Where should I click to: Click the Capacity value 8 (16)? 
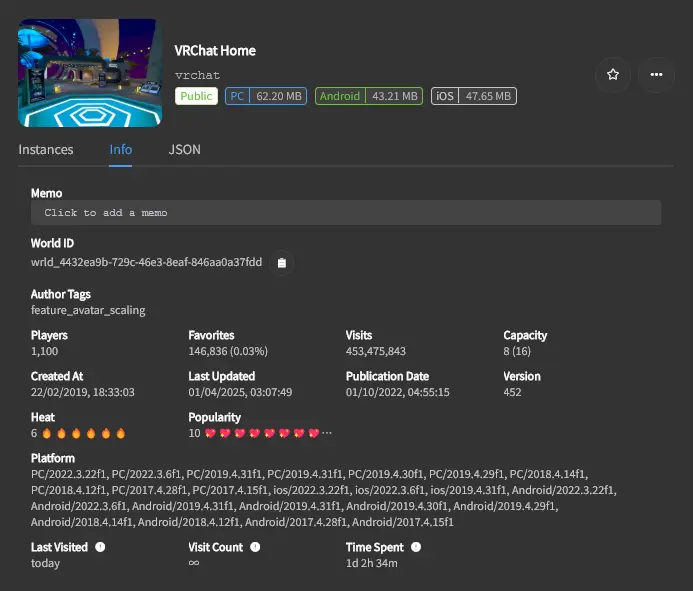pyautogui.click(x=517, y=351)
